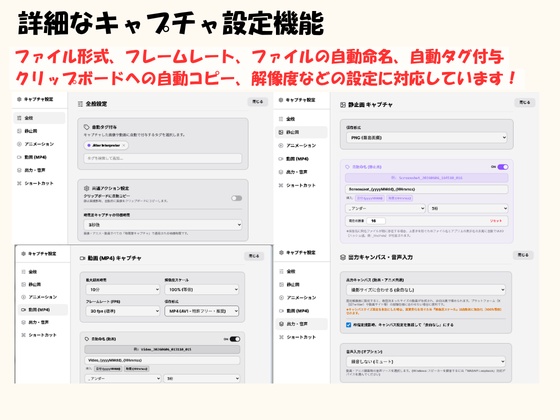Remove the auto-tag chip with its x icon
Image resolution: width=560 pixels, height=420 pixels.
[x=124, y=145]
